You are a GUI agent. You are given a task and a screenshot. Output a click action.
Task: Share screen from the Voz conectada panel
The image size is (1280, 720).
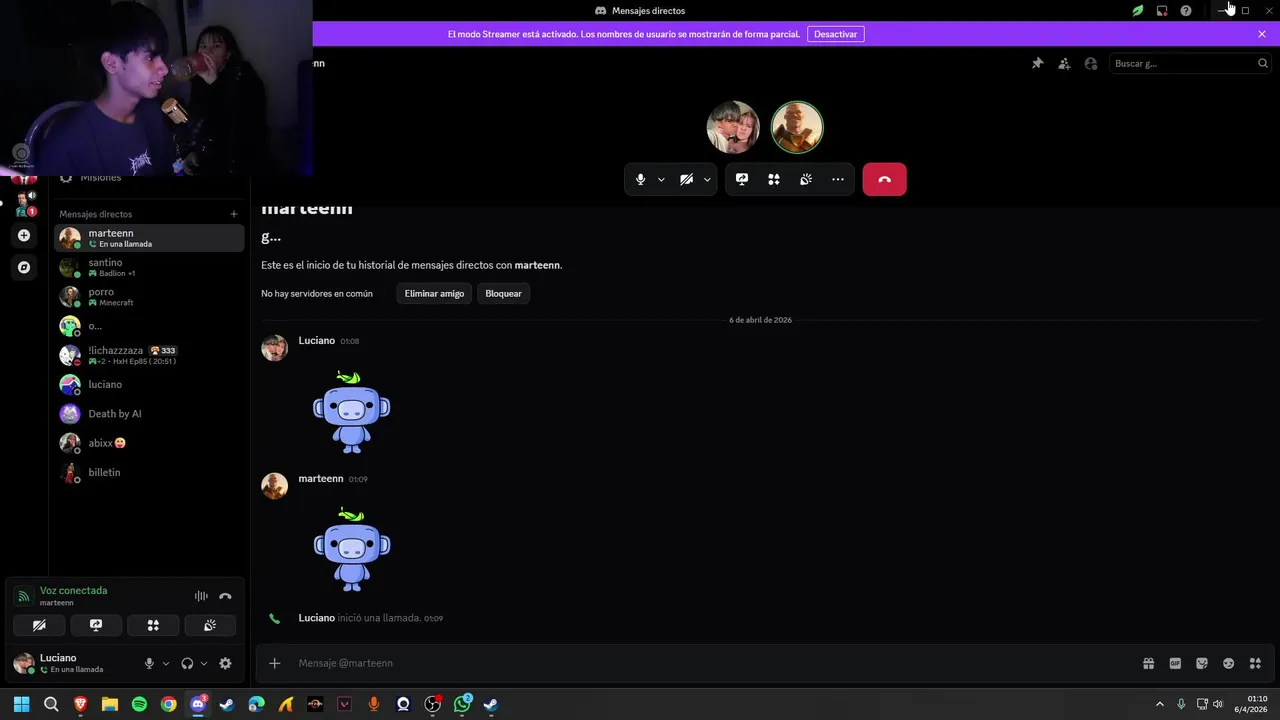[x=96, y=625]
